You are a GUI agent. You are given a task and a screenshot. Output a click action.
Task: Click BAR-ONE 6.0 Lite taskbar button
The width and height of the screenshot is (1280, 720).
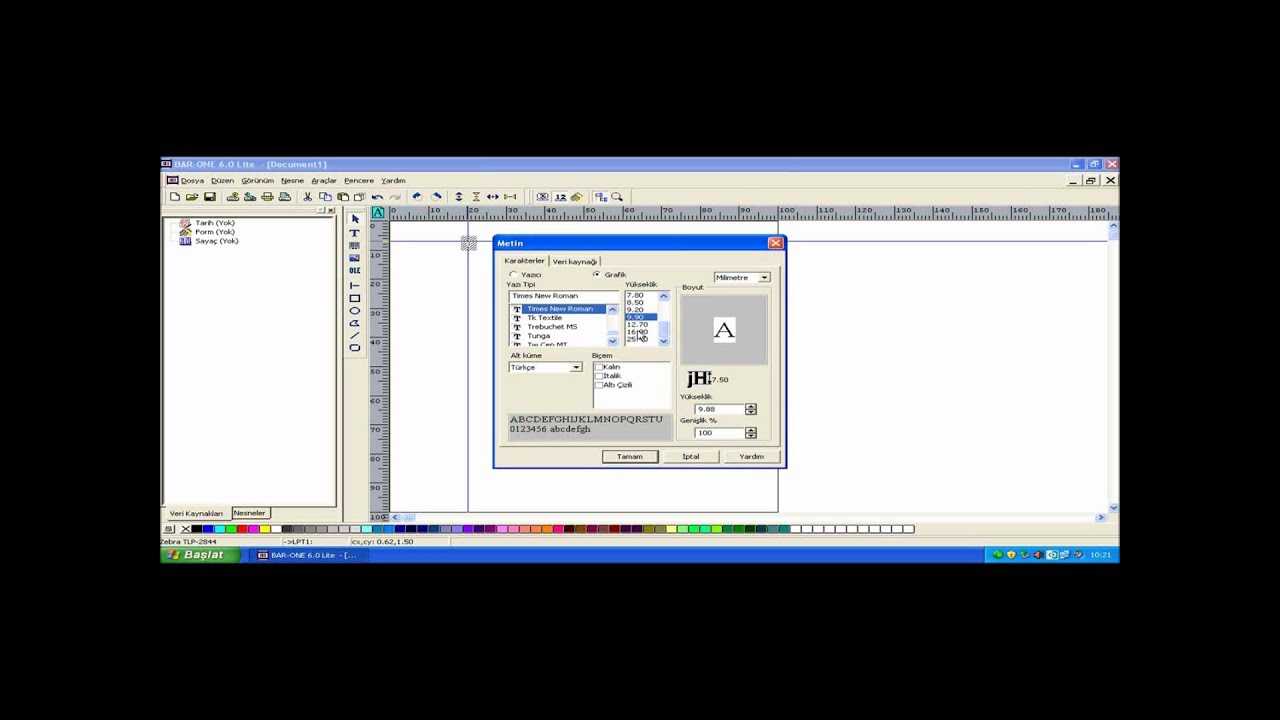(x=307, y=554)
